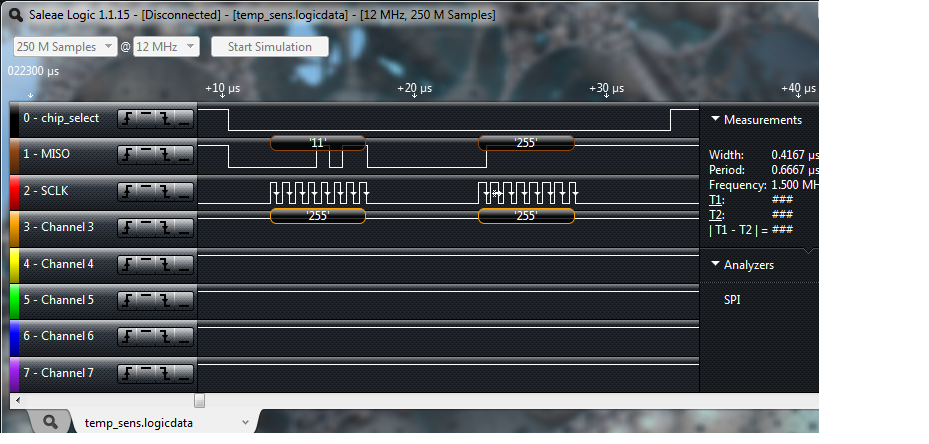Click the Frequency measurement value
The image size is (929, 444).
click(795, 185)
